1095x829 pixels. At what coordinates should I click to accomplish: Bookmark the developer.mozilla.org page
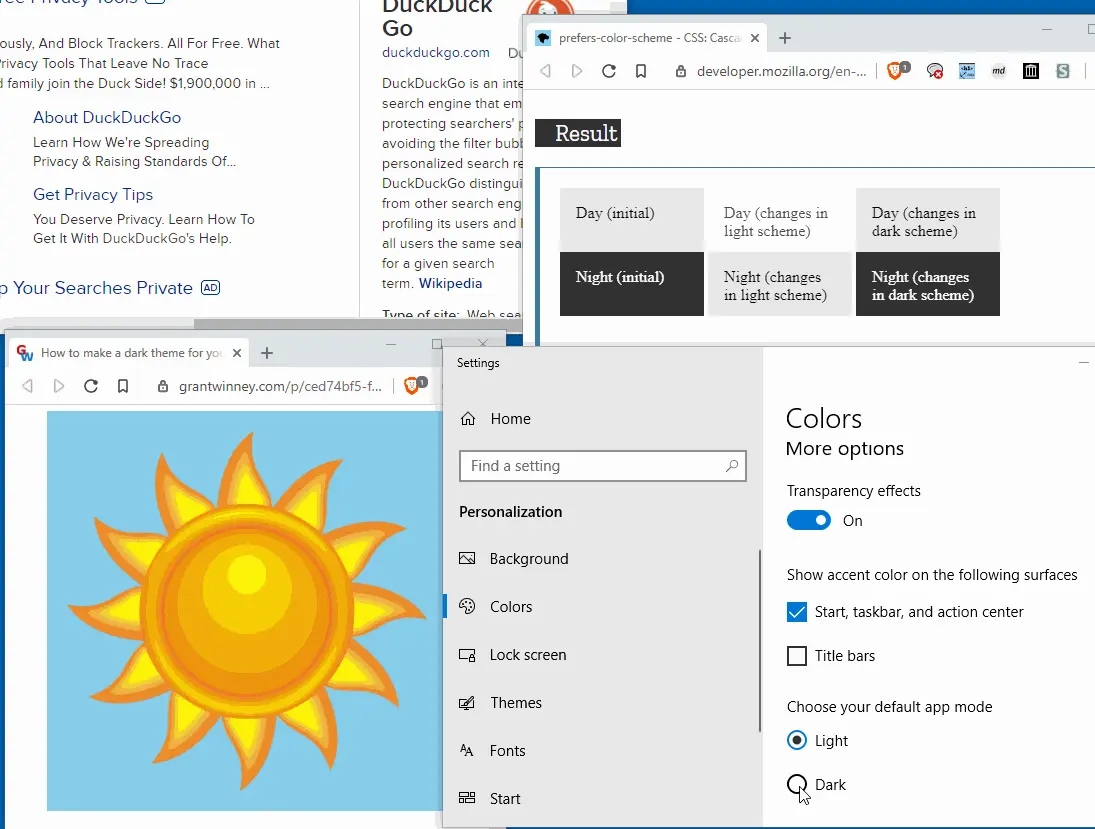coord(641,71)
